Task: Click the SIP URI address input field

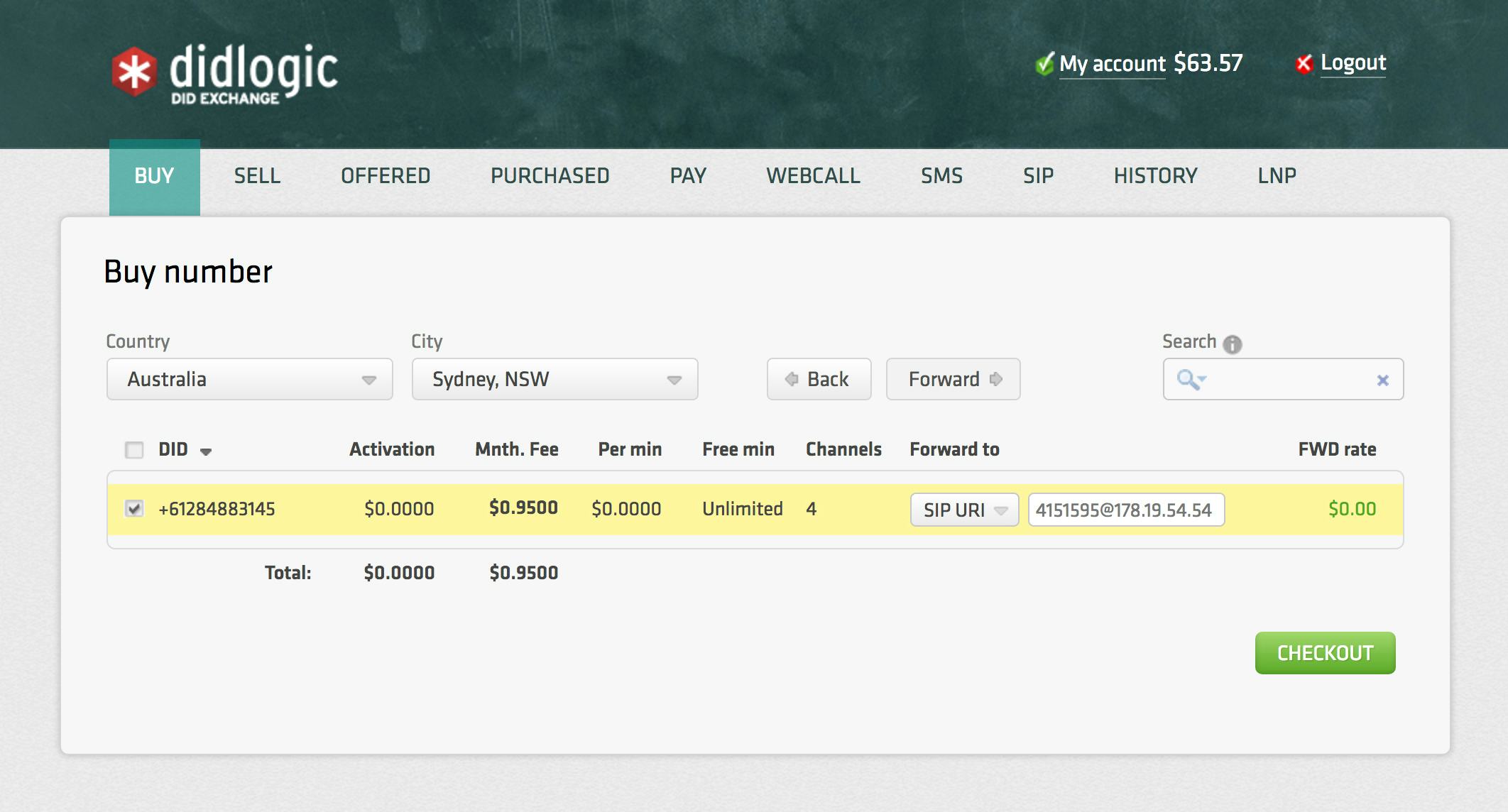Action: (1126, 510)
